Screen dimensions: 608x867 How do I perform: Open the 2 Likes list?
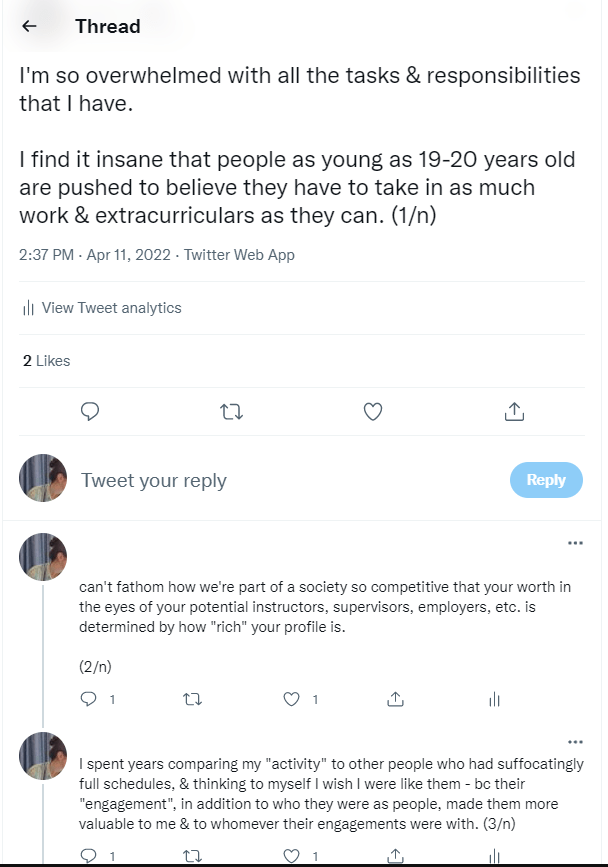[x=46, y=361]
